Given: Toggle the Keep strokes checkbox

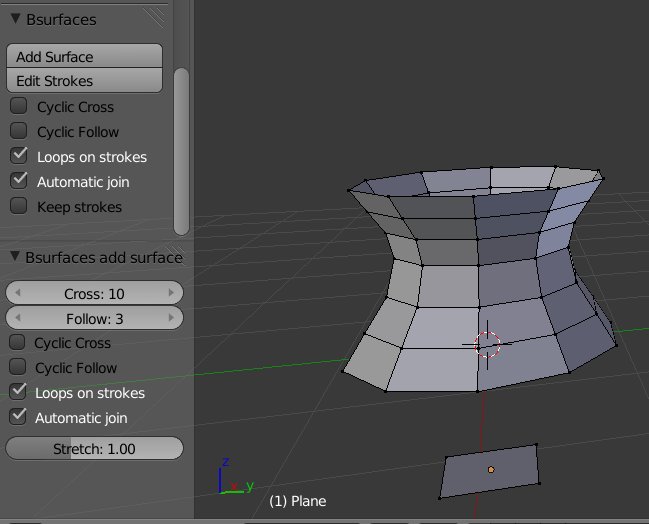Looking at the screenshot, I should pos(18,206).
